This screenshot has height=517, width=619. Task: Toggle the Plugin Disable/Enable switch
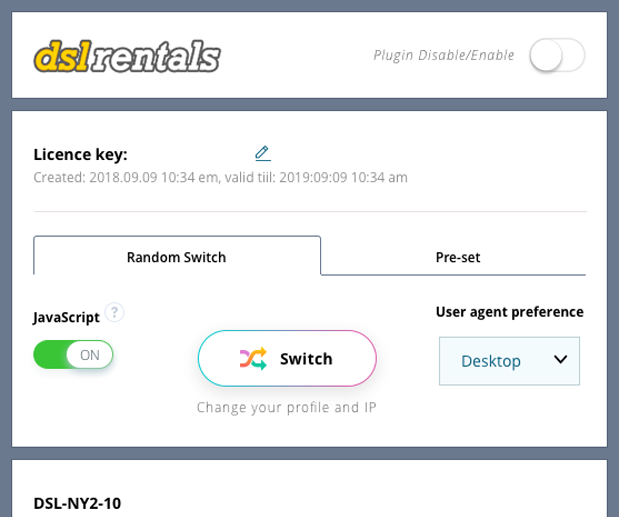point(557,55)
